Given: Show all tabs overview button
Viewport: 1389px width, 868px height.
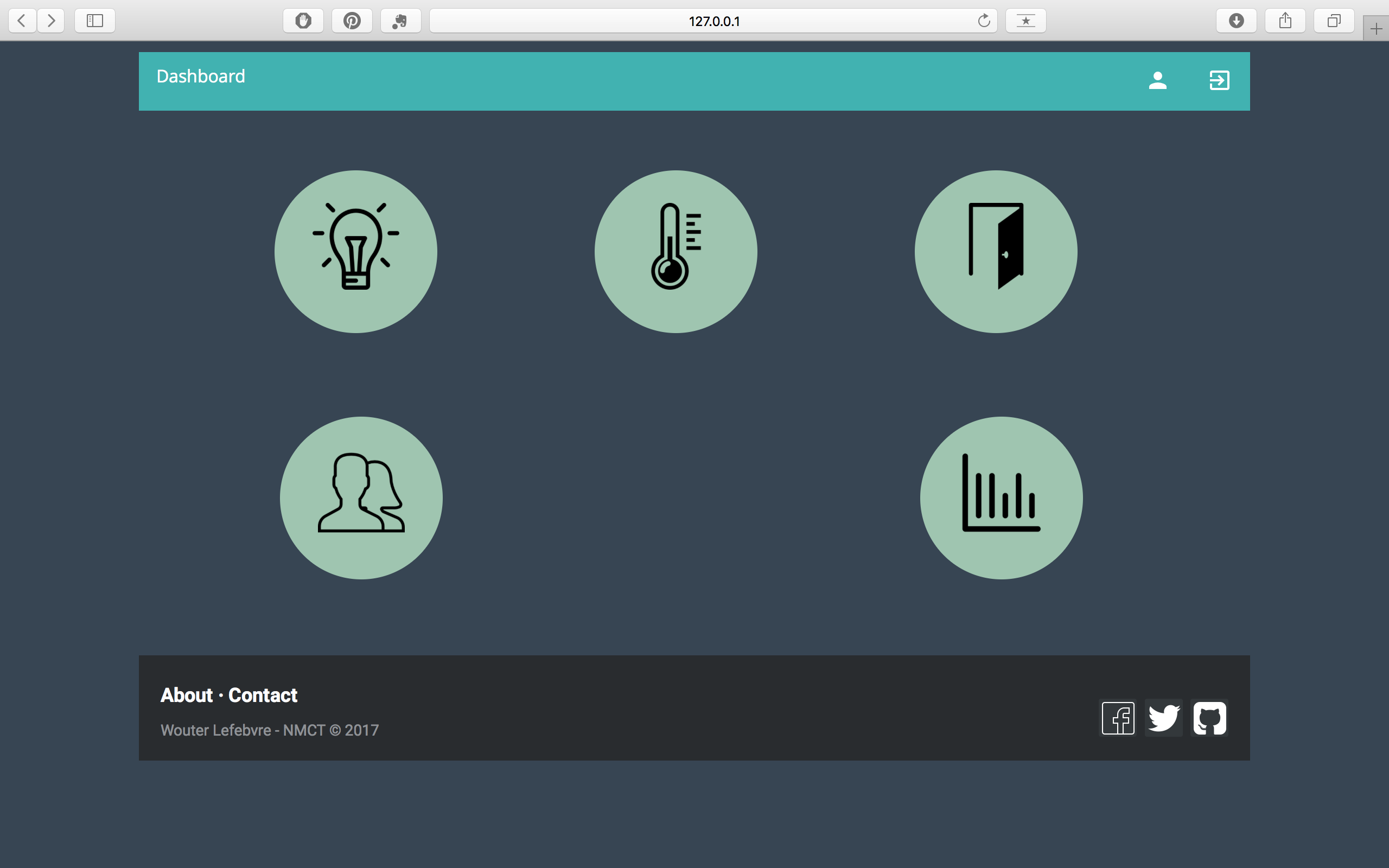Looking at the screenshot, I should point(1334,21).
